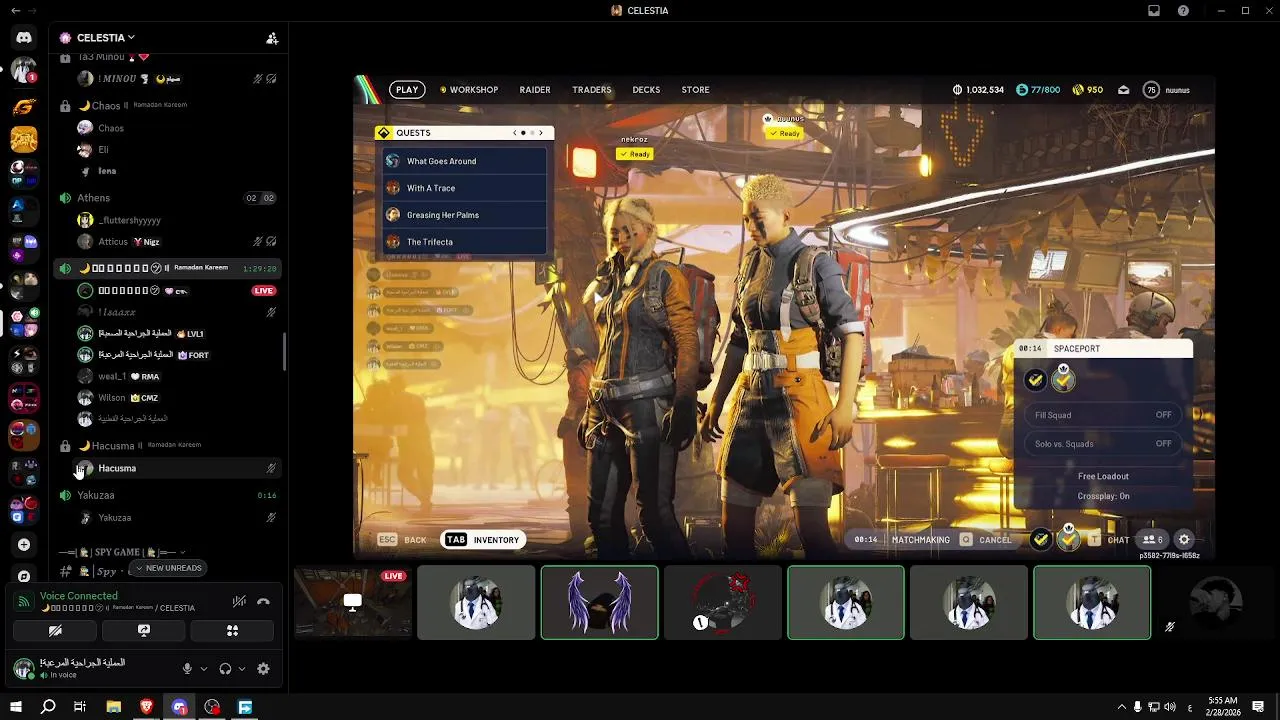The height and width of the screenshot is (720, 1280).
Task: Open Brave browser in taskbar
Action: 146,707
